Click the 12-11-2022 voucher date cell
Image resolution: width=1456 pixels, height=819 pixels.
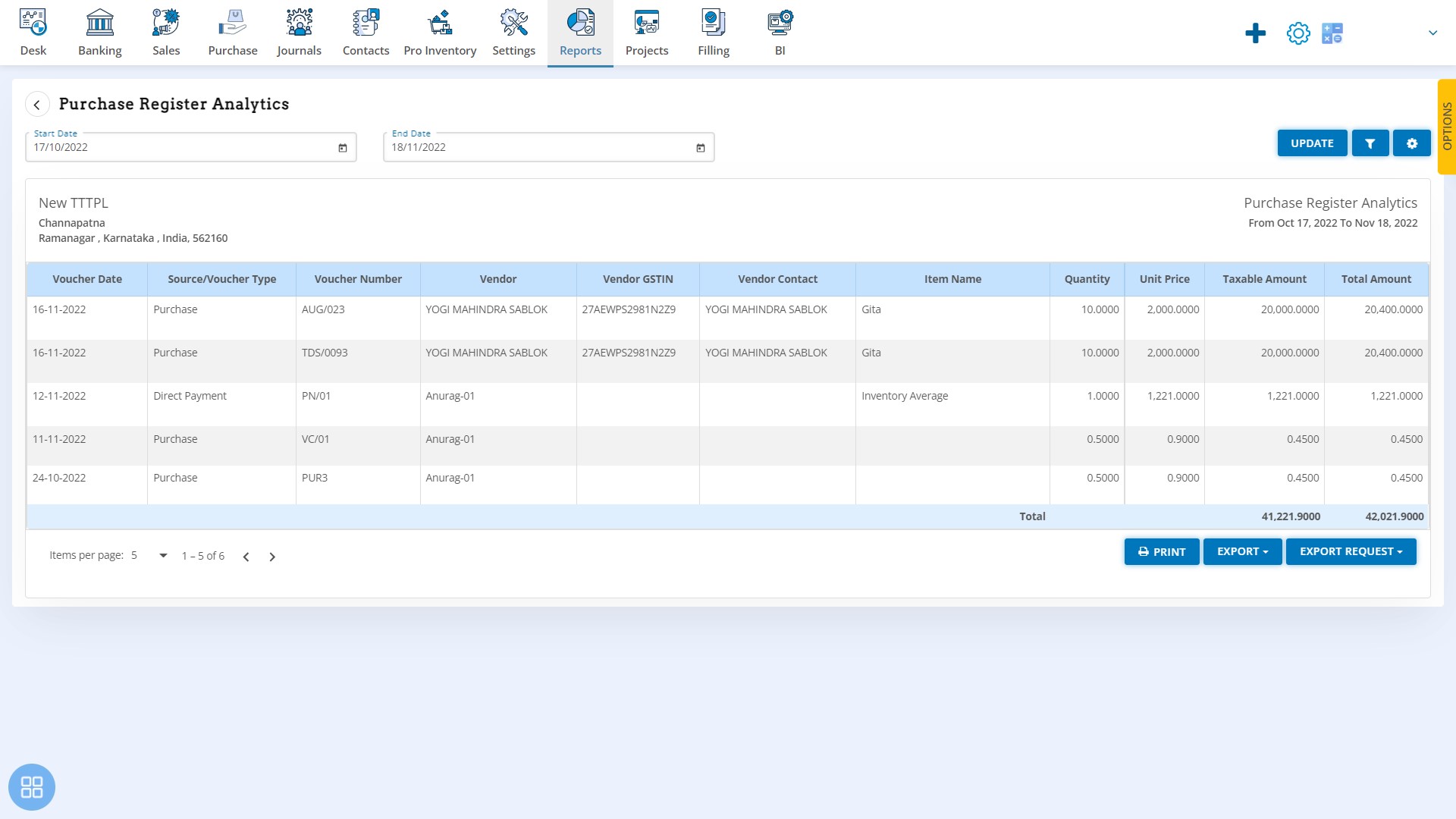tap(59, 396)
